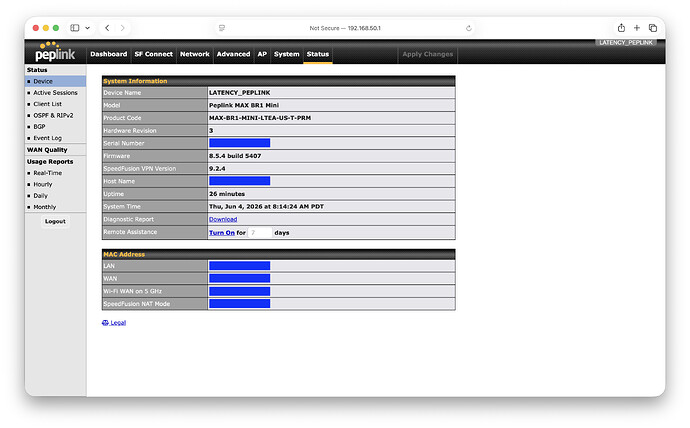The width and height of the screenshot is (690, 428).
Task: Open WAN Quality section
Action: click(47, 150)
